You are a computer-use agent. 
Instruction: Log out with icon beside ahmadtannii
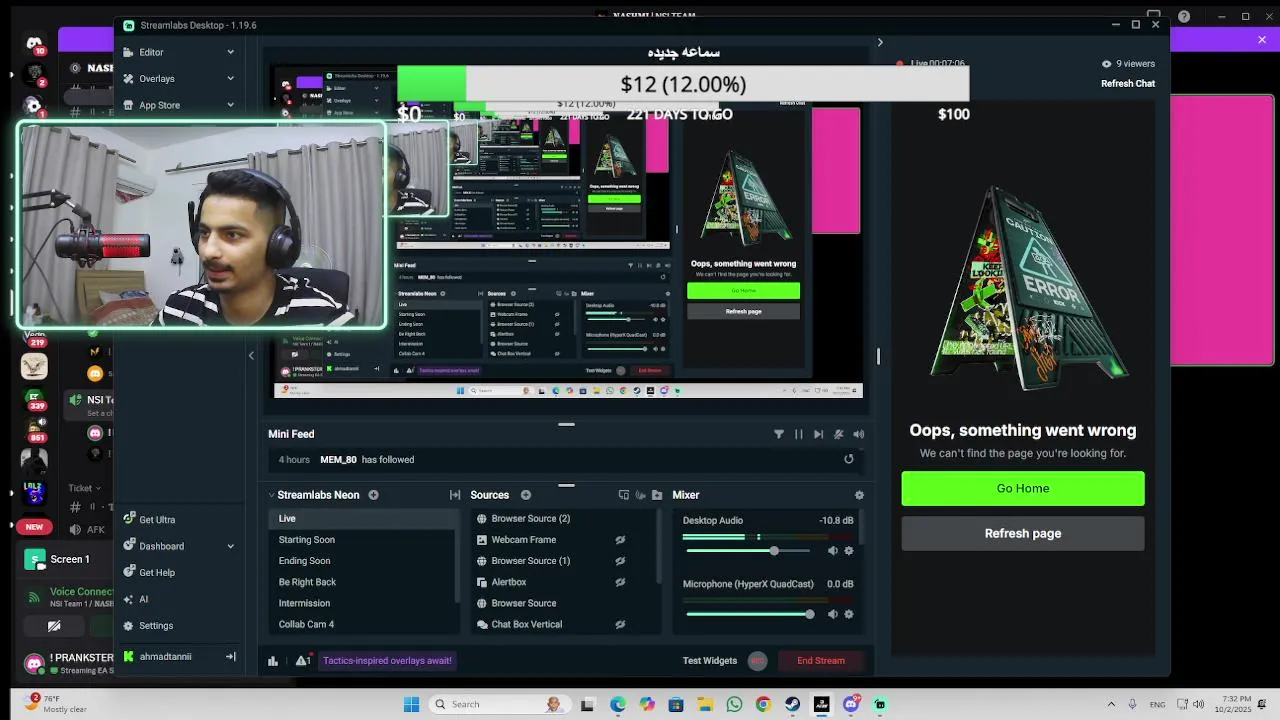click(230, 656)
